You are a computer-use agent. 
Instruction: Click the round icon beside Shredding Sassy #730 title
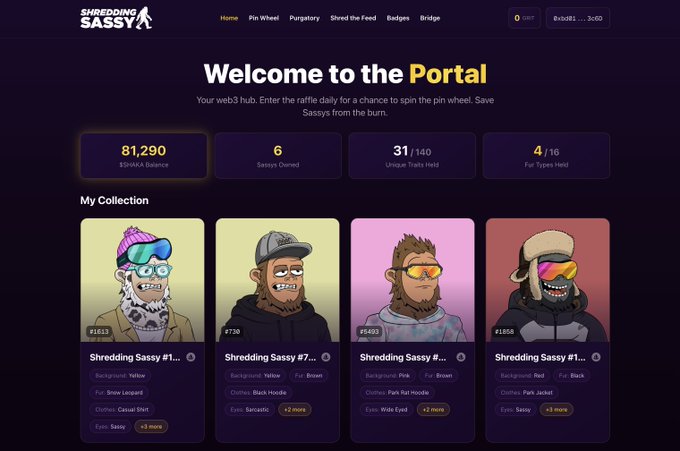click(326, 357)
